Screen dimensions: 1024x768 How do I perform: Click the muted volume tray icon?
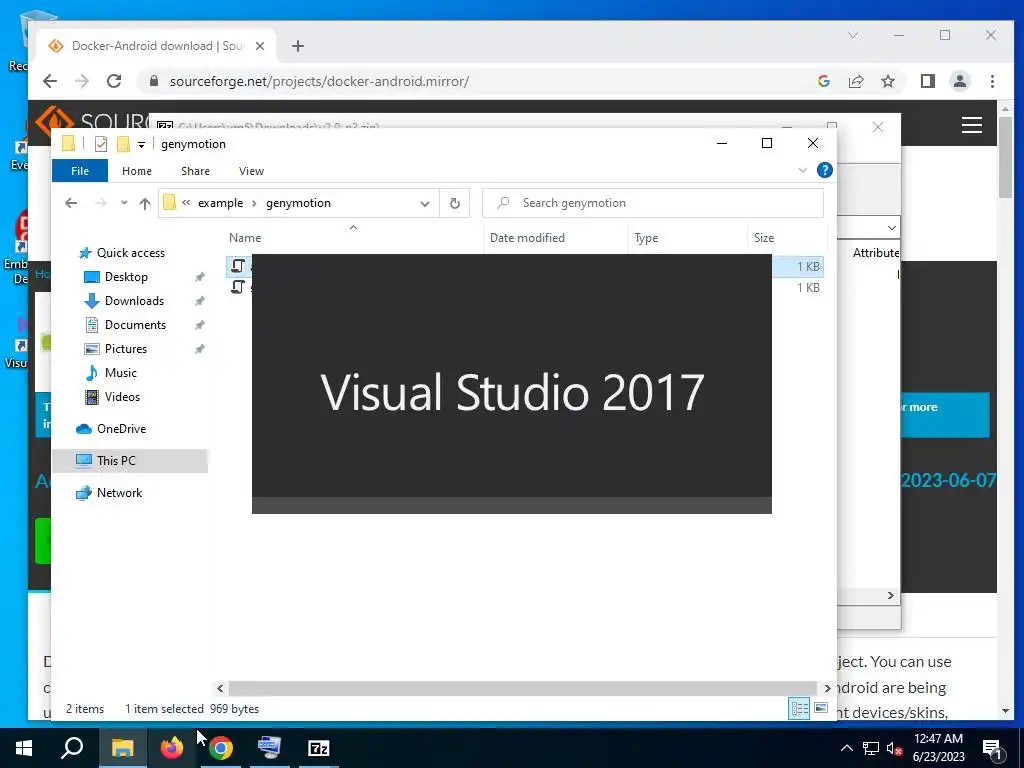click(894, 749)
